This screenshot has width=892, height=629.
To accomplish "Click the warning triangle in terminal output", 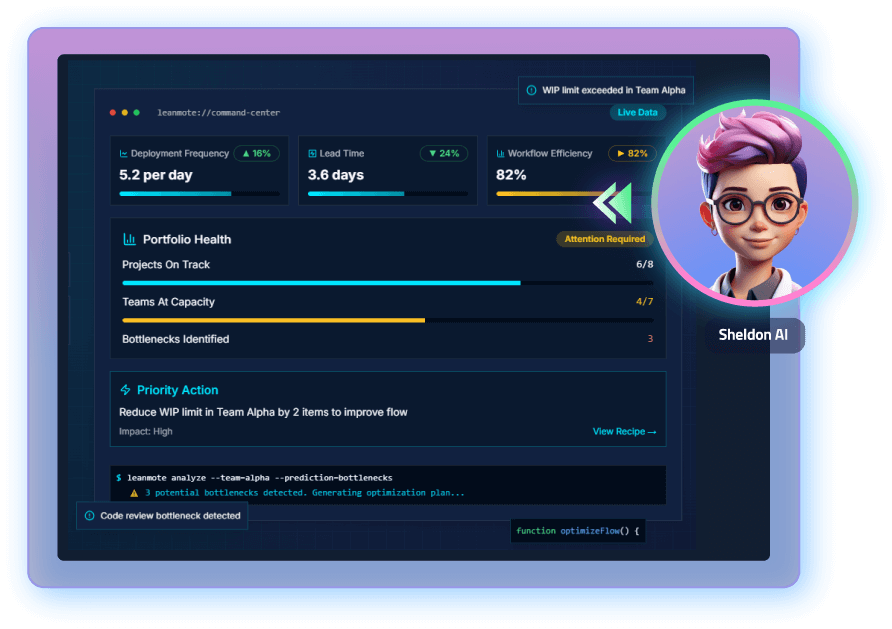I will (134, 492).
